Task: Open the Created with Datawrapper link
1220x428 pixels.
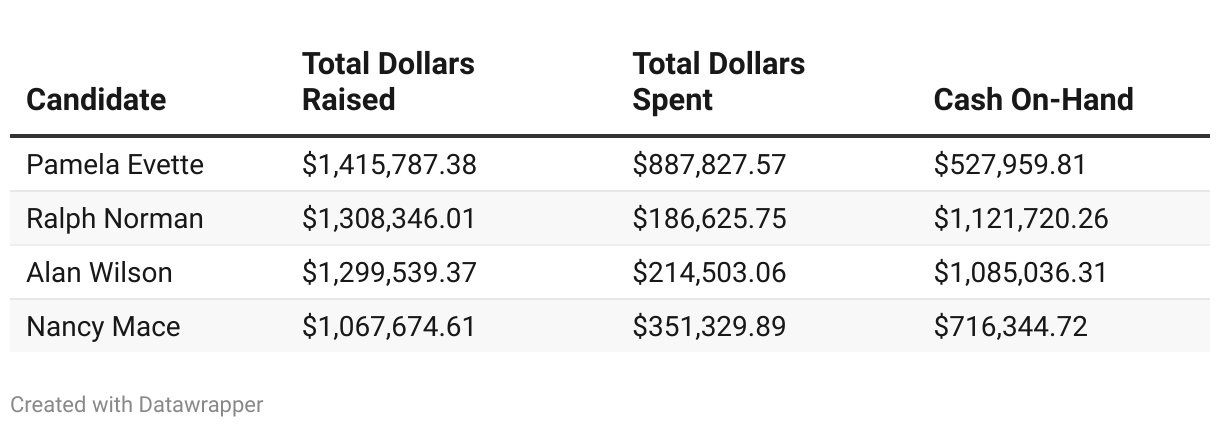Action: [x=137, y=405]
